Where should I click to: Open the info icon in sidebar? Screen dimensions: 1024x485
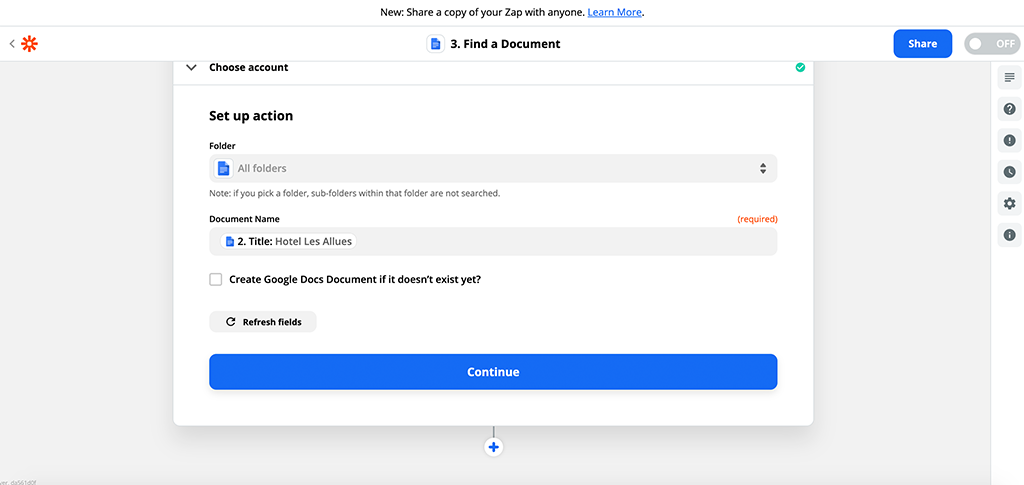coord(1009,235)
